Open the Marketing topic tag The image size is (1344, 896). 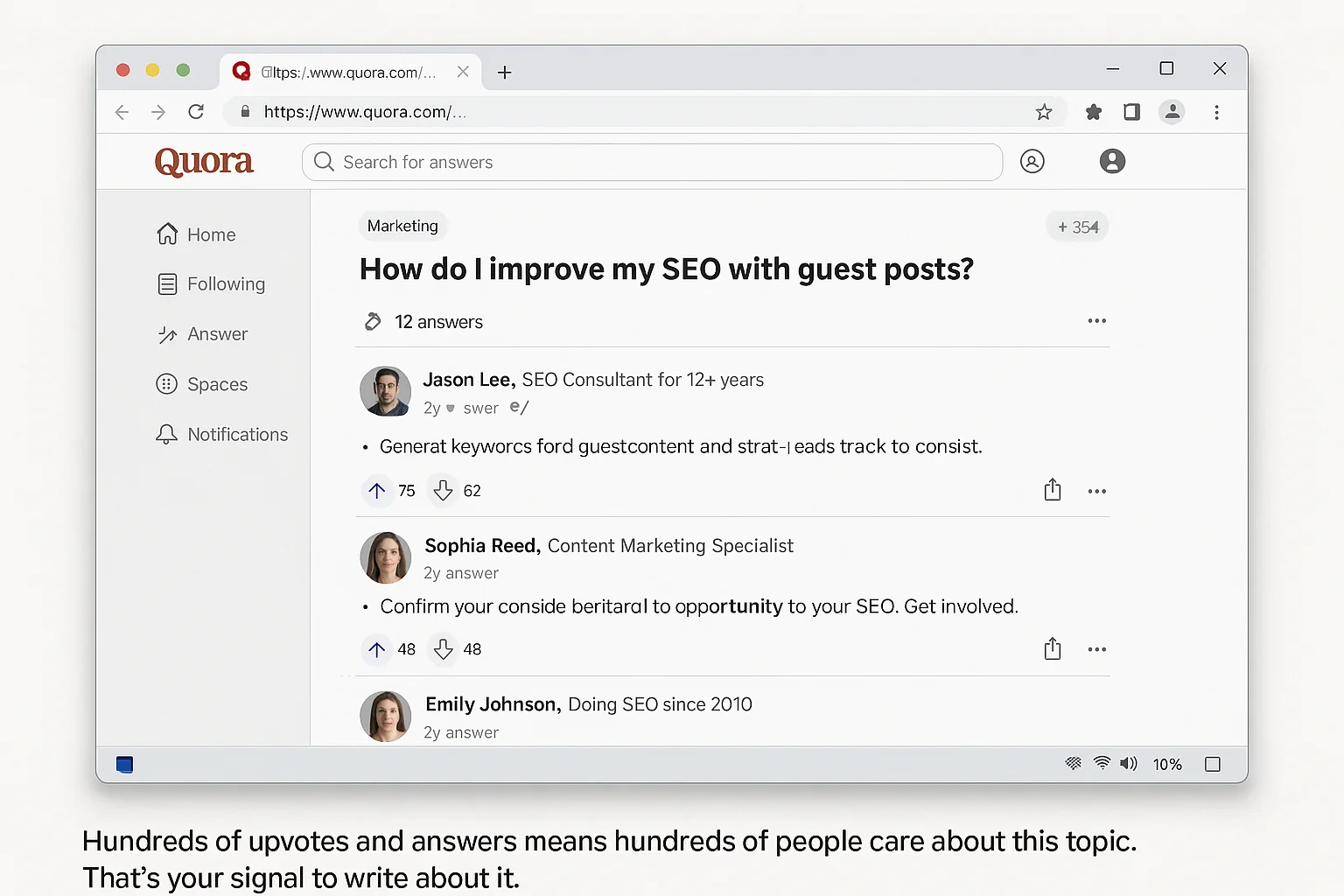point(402,226)
